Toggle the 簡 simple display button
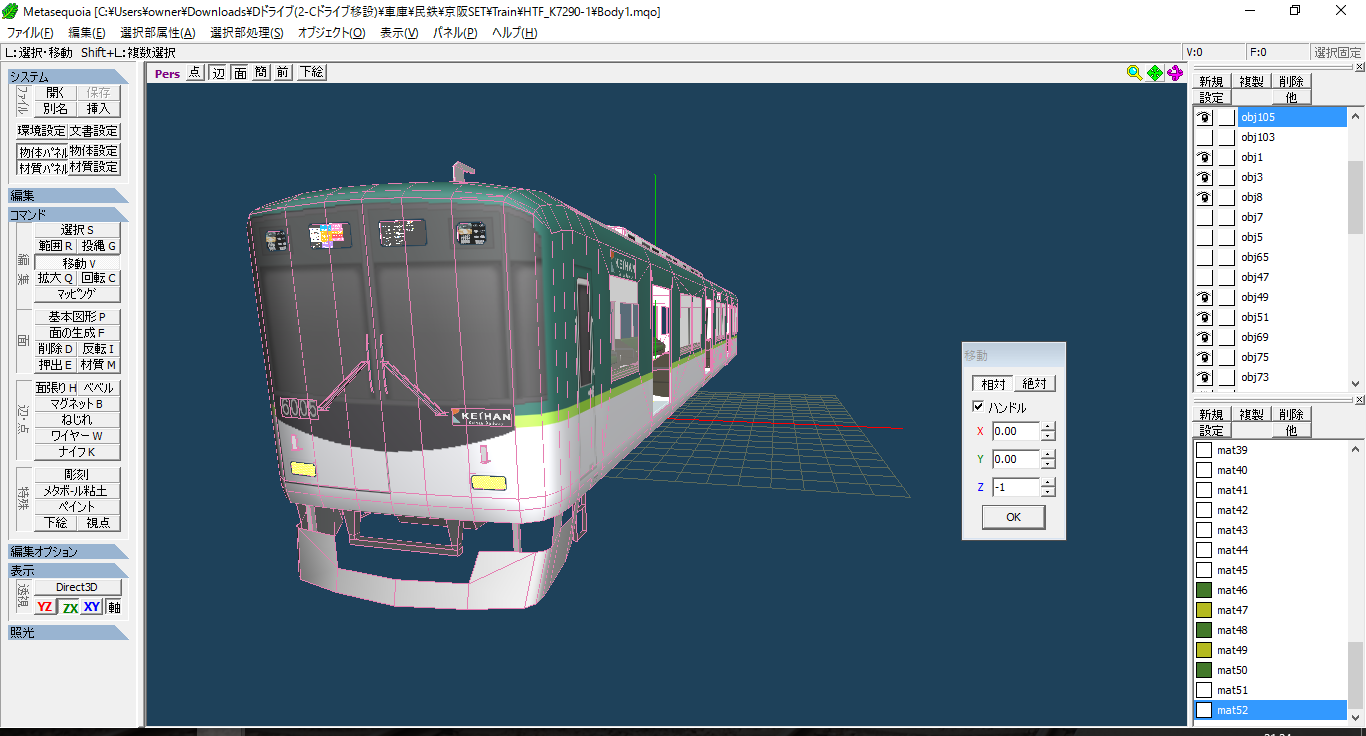 [261, 72]
